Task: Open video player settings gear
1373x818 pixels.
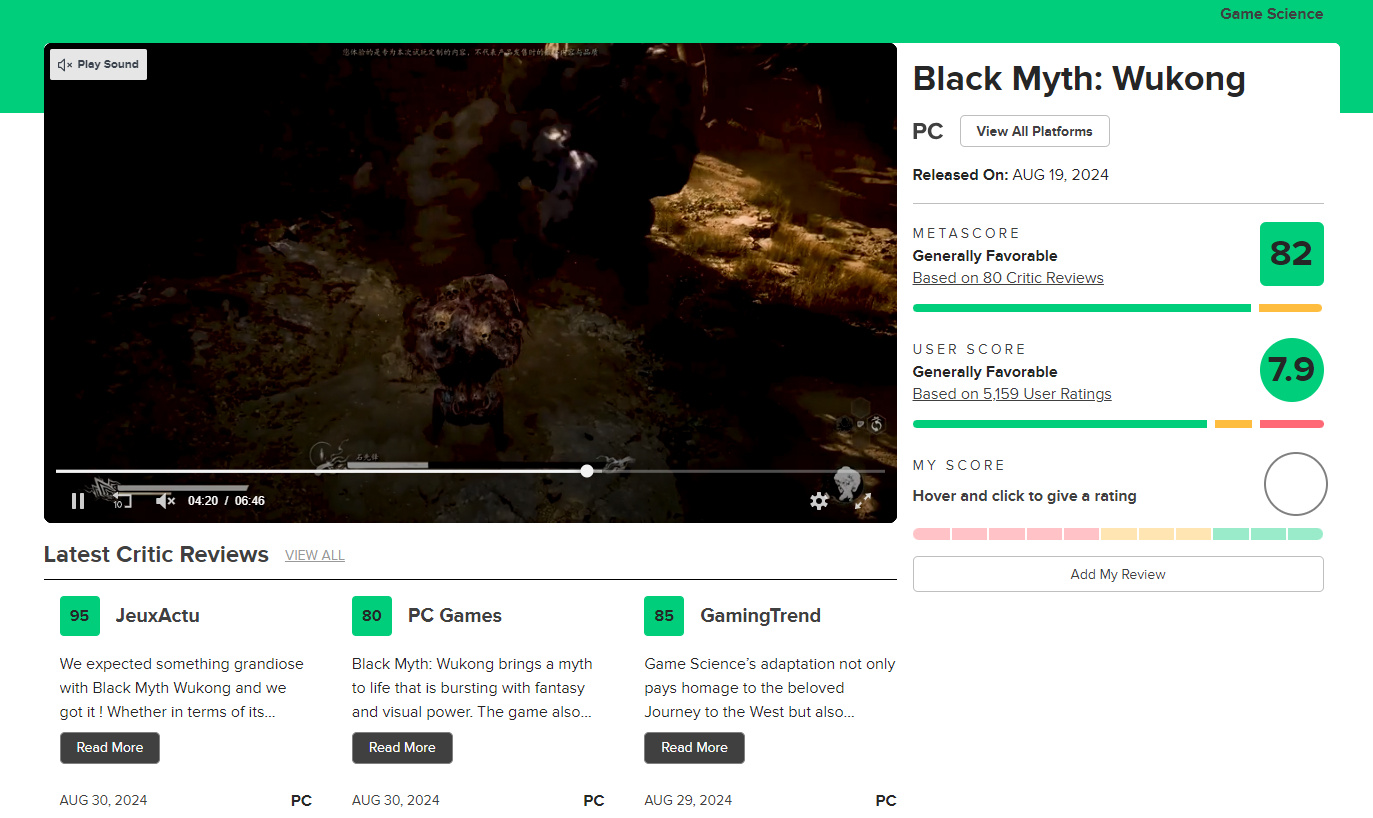Action: point(819,501)
